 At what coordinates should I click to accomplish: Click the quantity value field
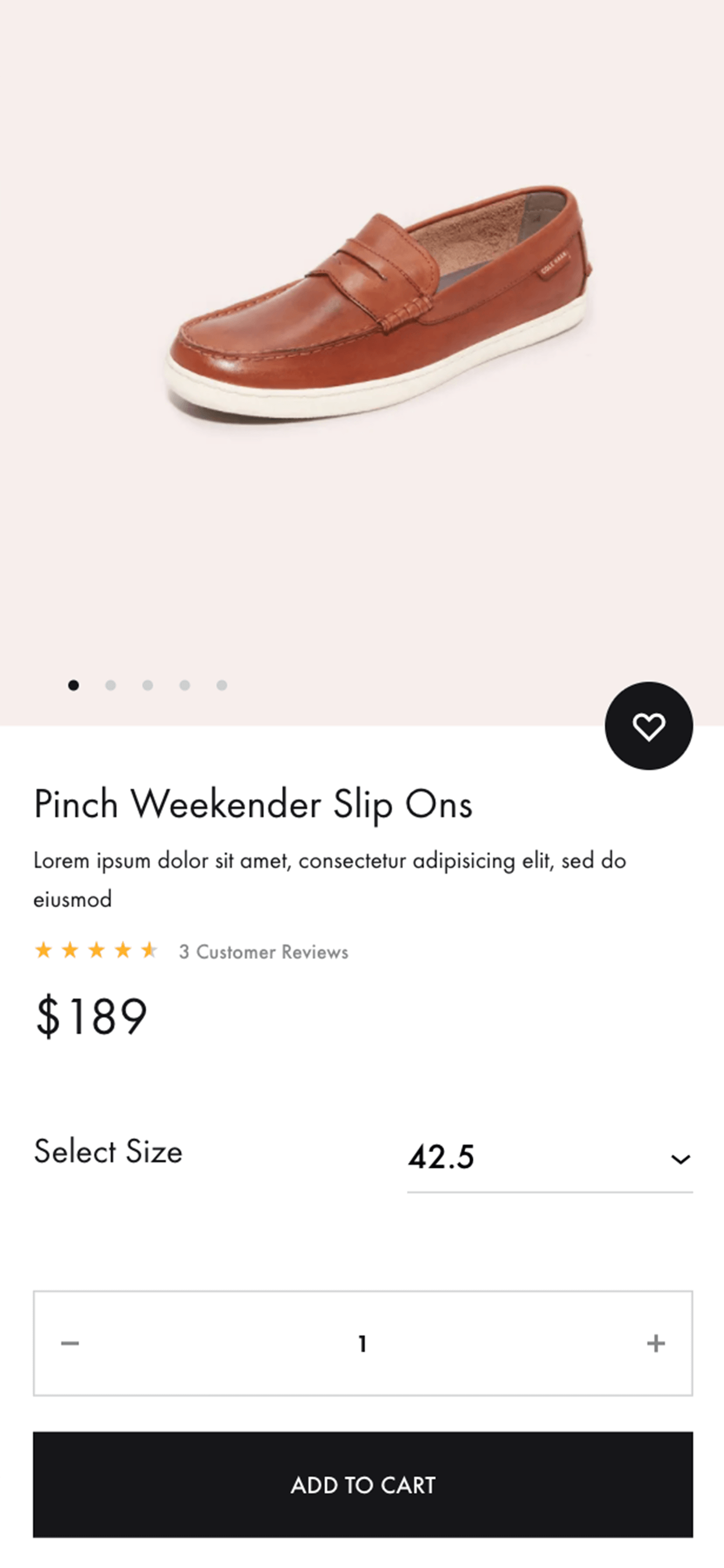[363, 1343]
